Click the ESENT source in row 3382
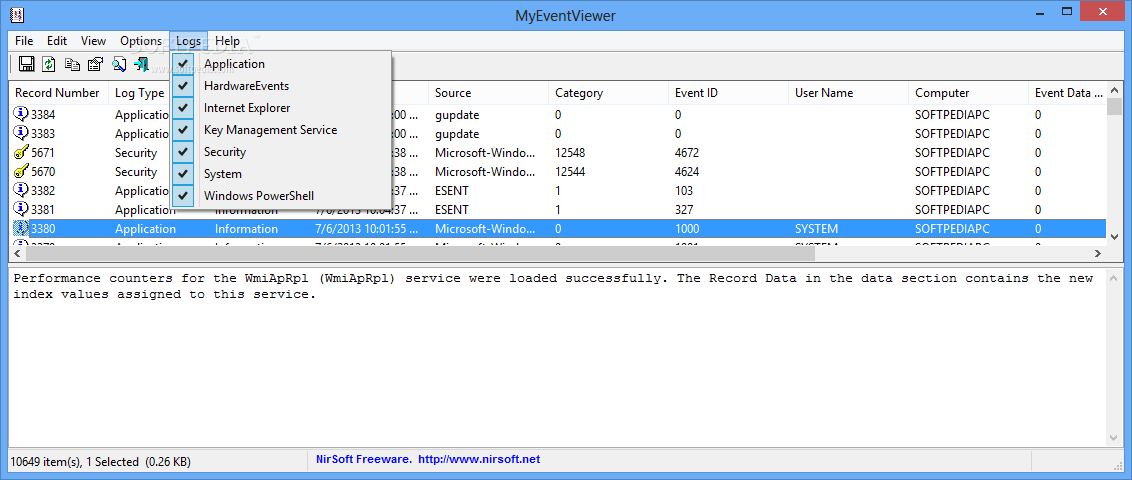 pos(453,191)
